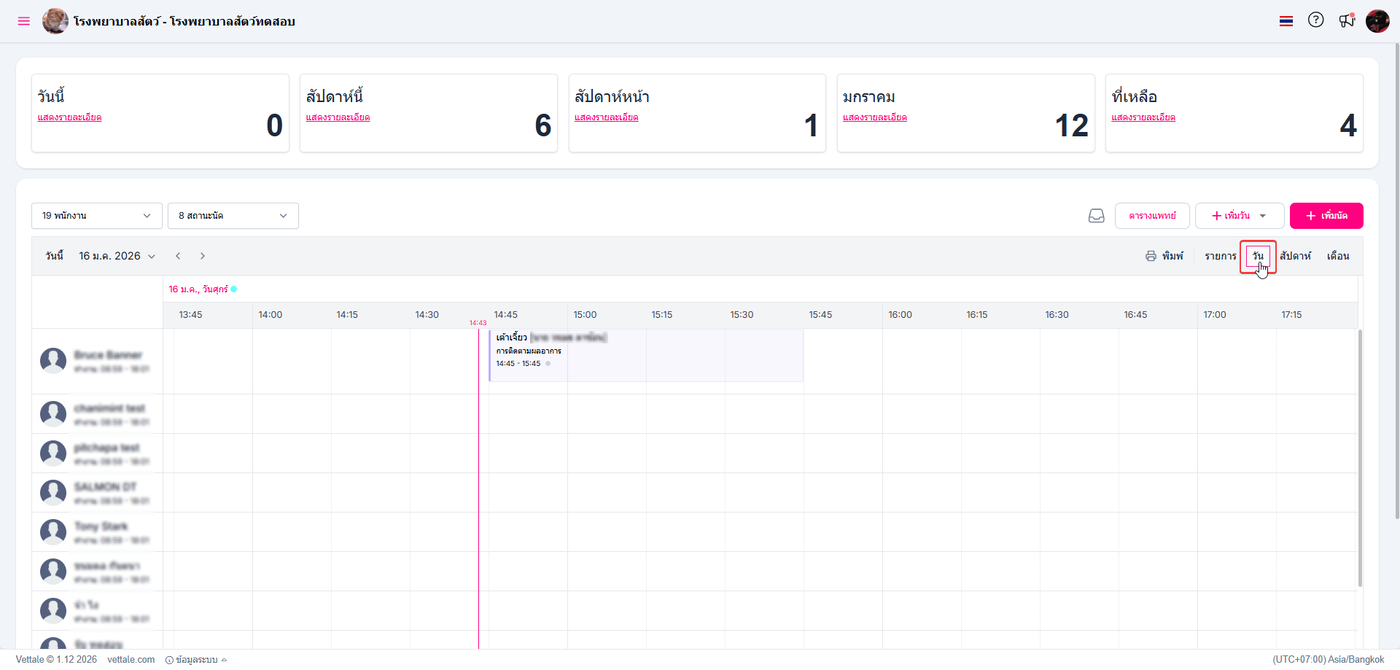Click the Bruce Banner staff name

click(x=108, y=355)
